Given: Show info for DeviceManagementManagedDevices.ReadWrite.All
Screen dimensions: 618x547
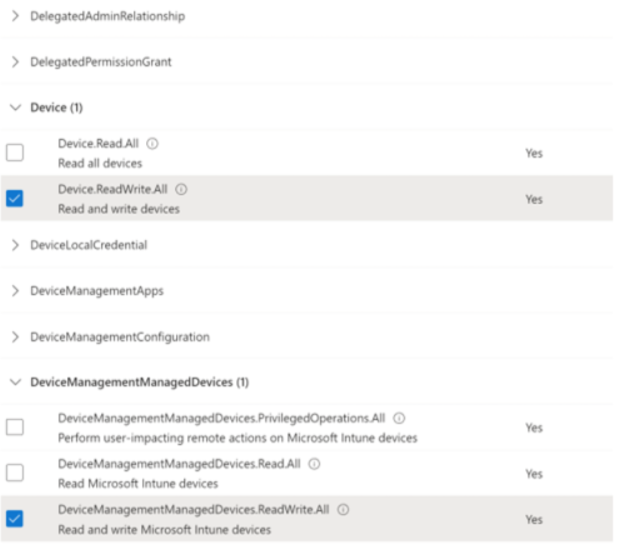Looking at the screenshot, I should pyautogui.click(x=343, y=510).
